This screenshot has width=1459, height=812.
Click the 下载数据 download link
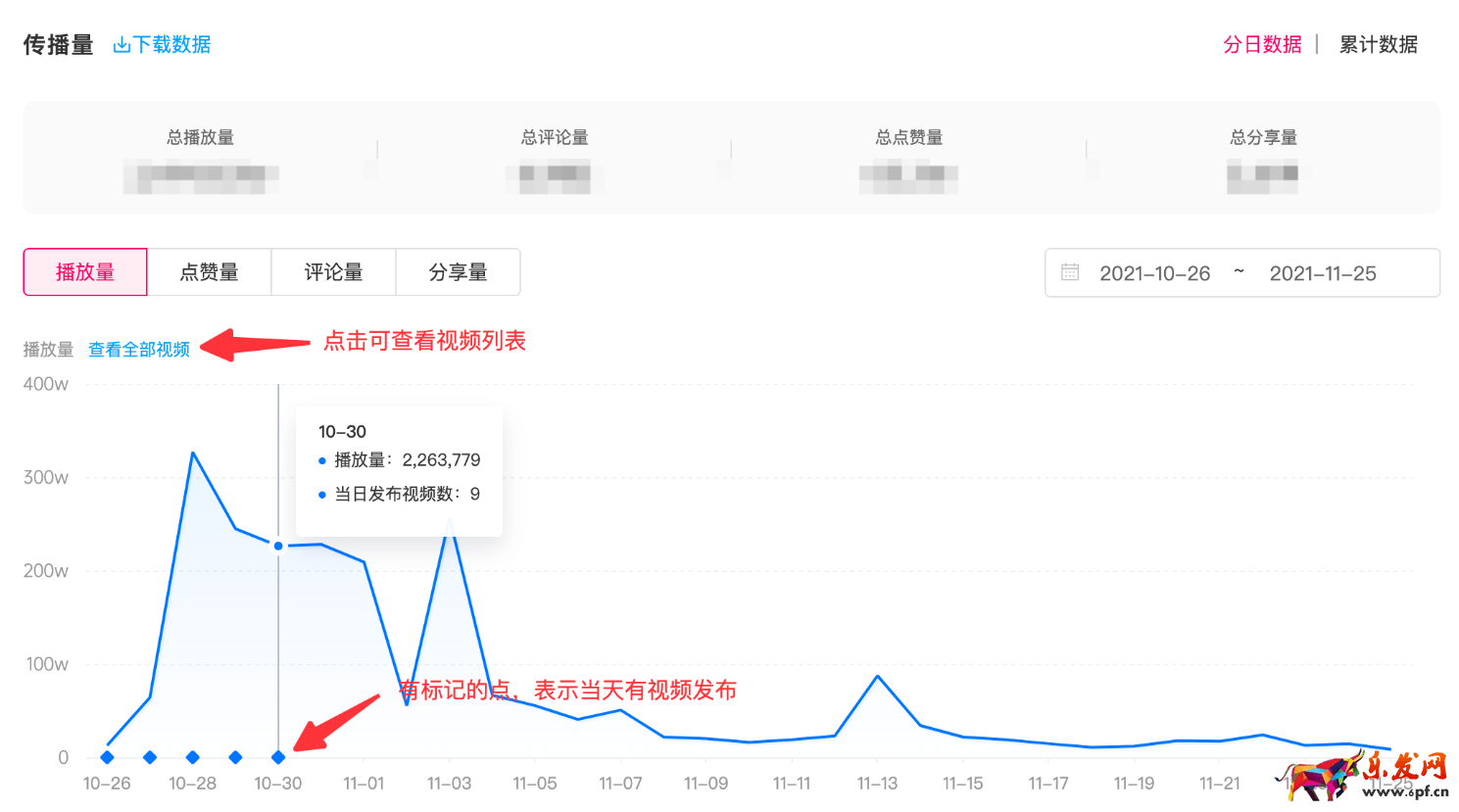162,44
